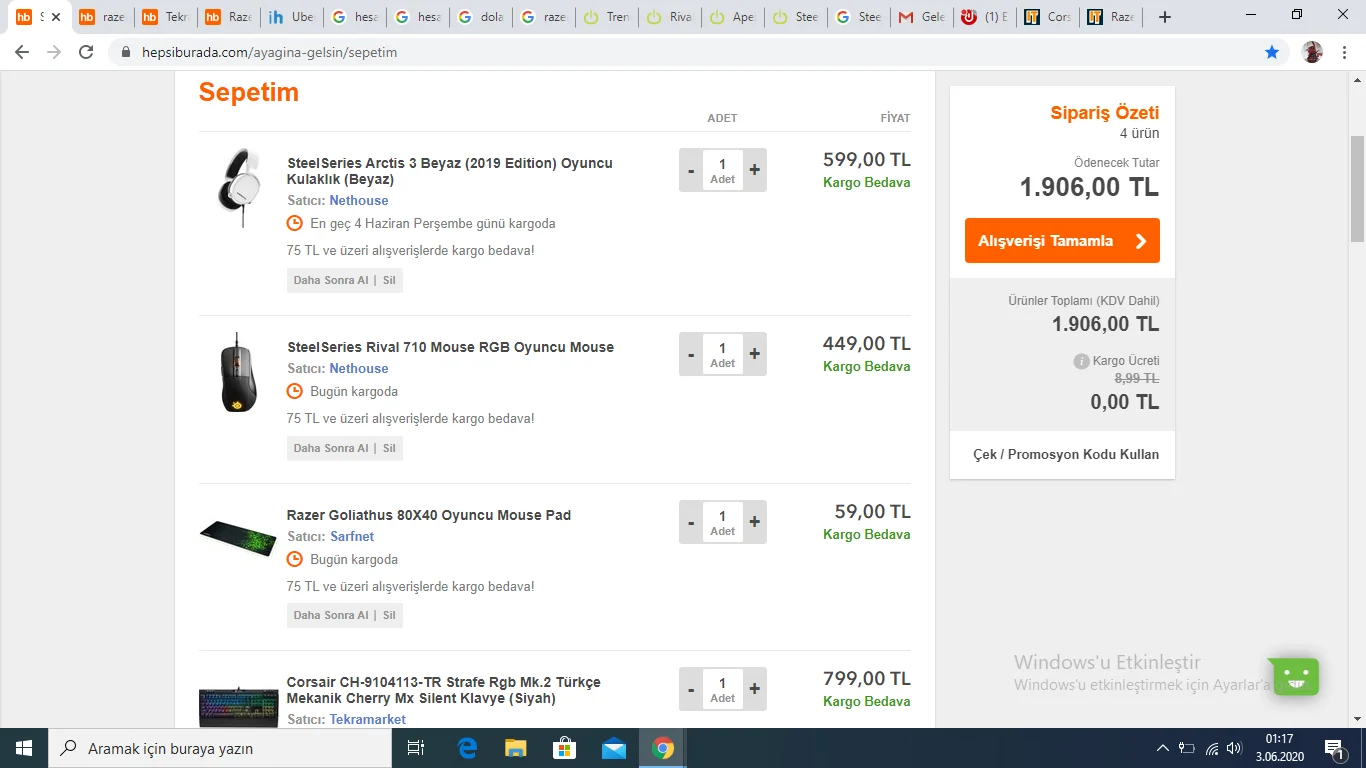Click the info icon beside Kargo Ücreti
The height and width of the screenshot is (768, 1366).
click(1081, 361)
